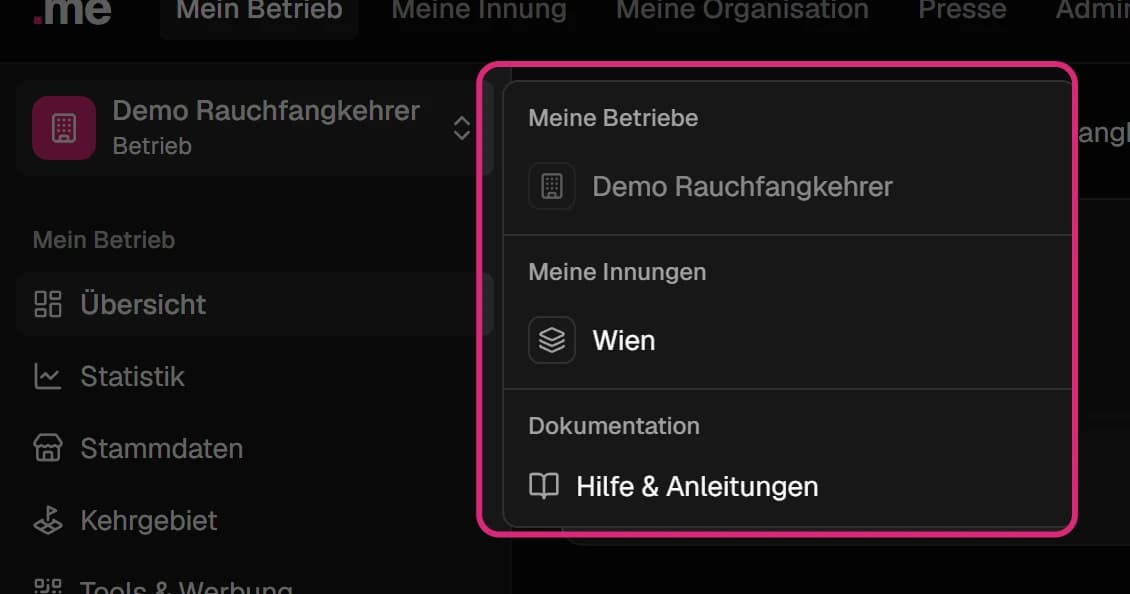1130x594 pixels.
Task: Click the Mein Betrieb sidebar section label
Action: click(x=104, y=240)
